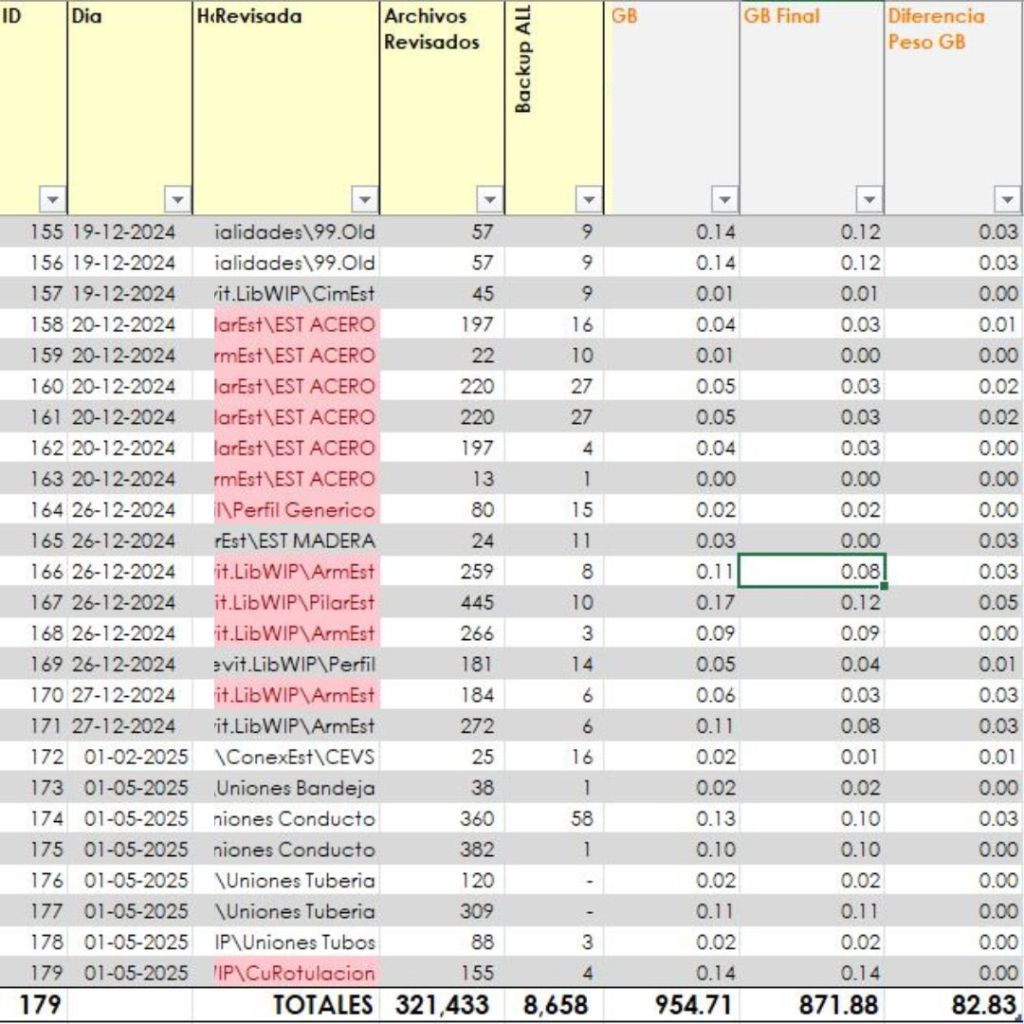1024x1024 pixels.
Task: Open the Dia column filter dropdown
Action: point(177,200)
